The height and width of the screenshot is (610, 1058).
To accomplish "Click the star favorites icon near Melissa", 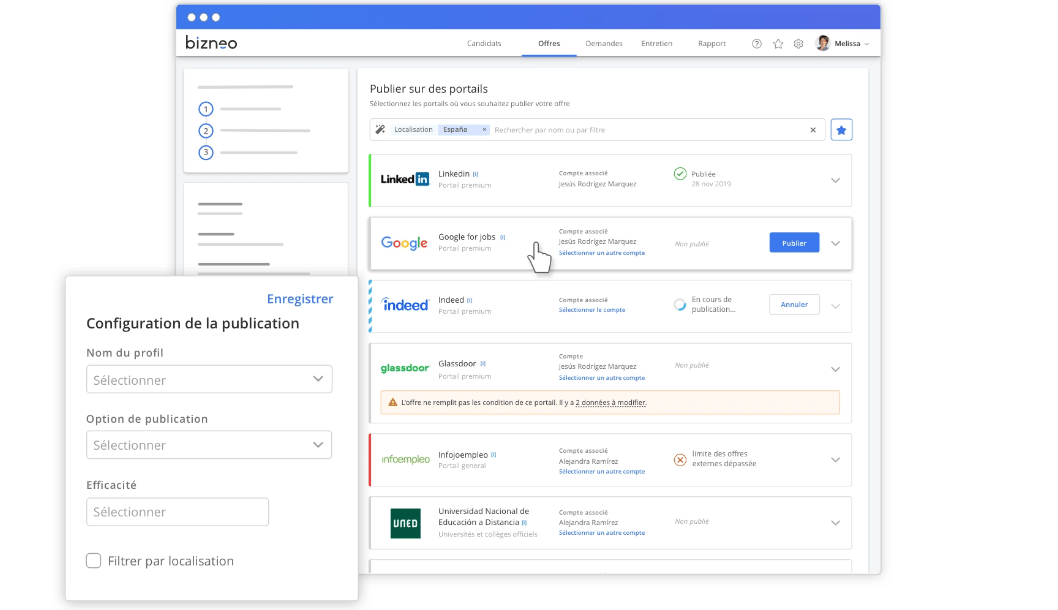I will 778,43.
